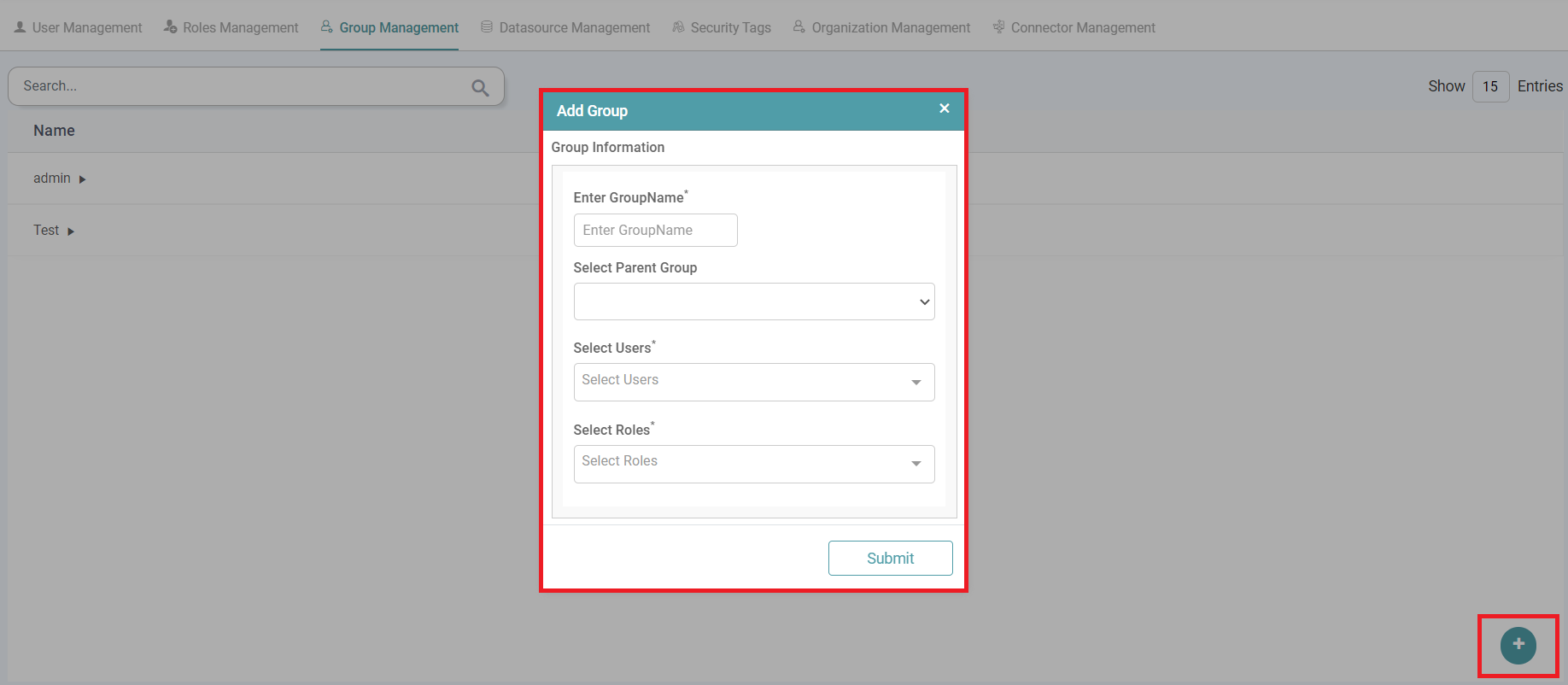1568x685 pixels.
Task: Click the Organization Management icon
Action: point(799,27)
